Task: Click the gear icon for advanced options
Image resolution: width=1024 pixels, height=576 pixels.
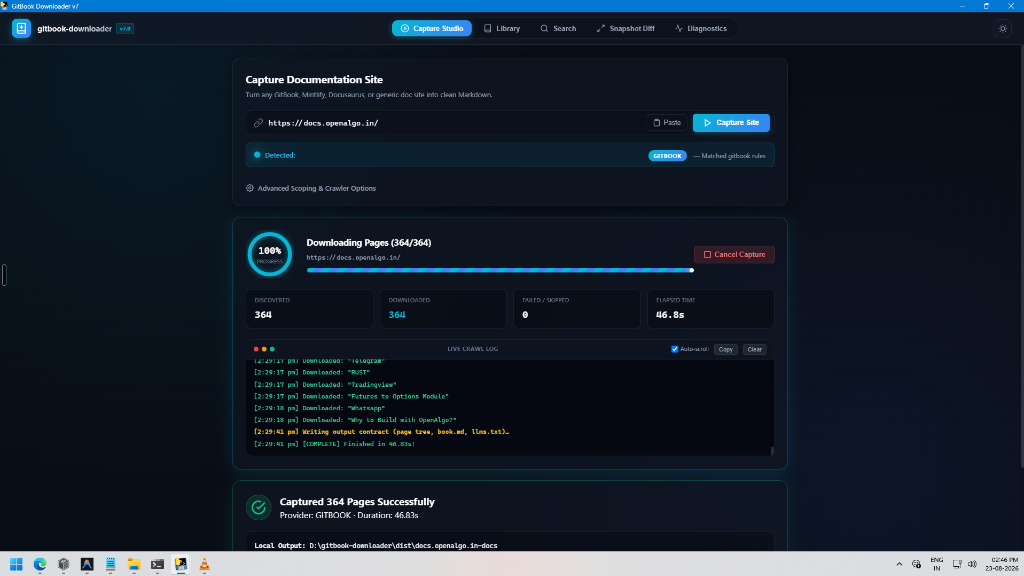Action: click(x=249, y=188)
